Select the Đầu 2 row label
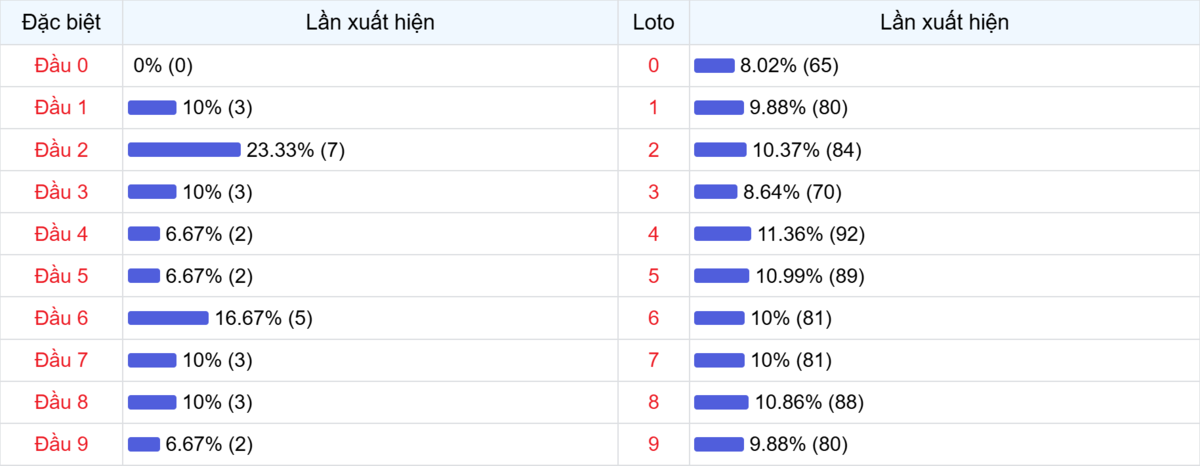This screenshot has width=1200, height=466. [61, 150]
